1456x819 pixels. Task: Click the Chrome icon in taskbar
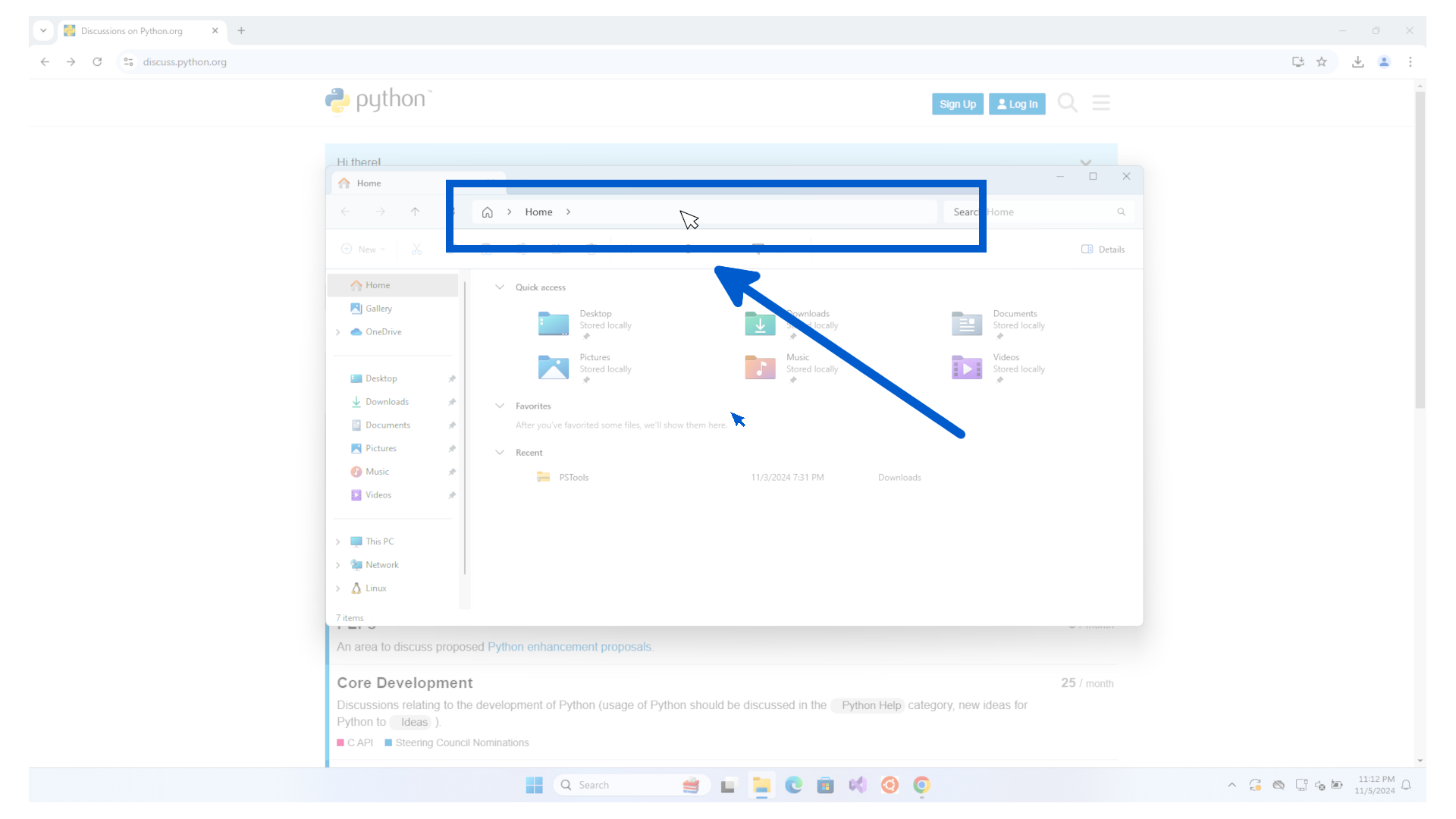[x=921, y=786]
